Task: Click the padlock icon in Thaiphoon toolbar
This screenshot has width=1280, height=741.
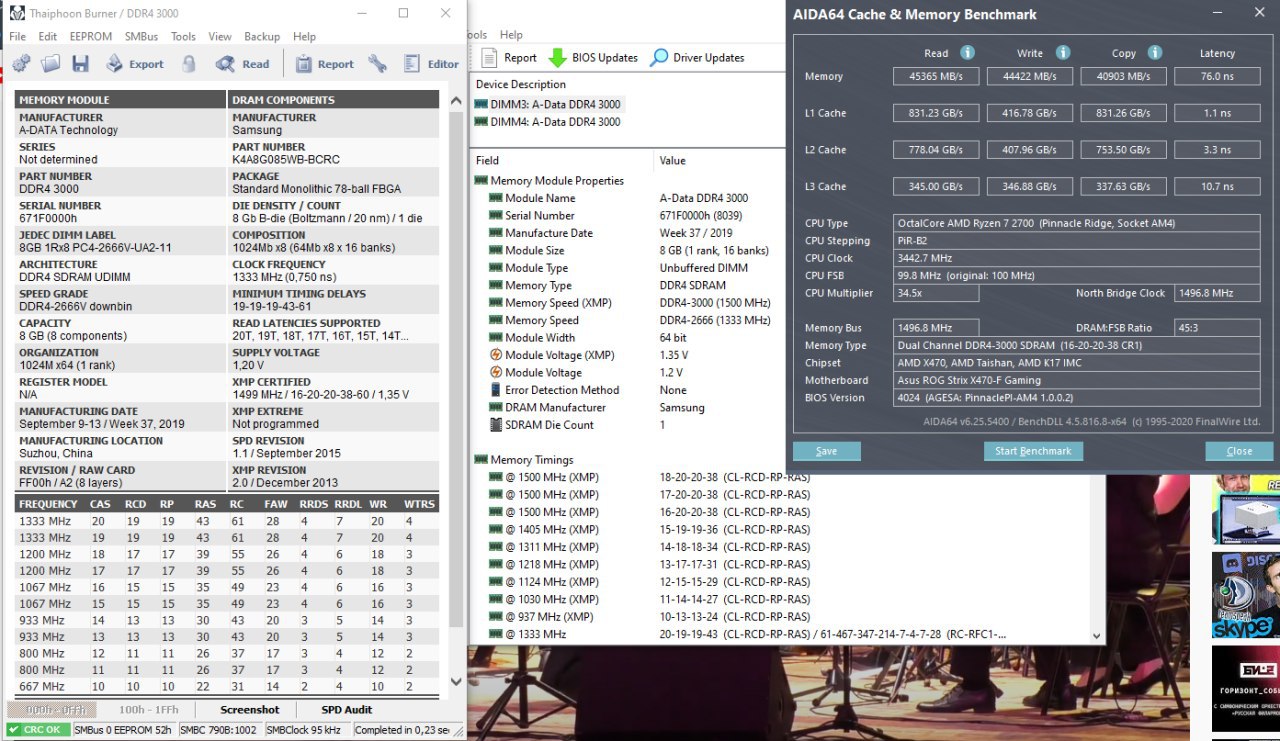Action: (189, 64)
